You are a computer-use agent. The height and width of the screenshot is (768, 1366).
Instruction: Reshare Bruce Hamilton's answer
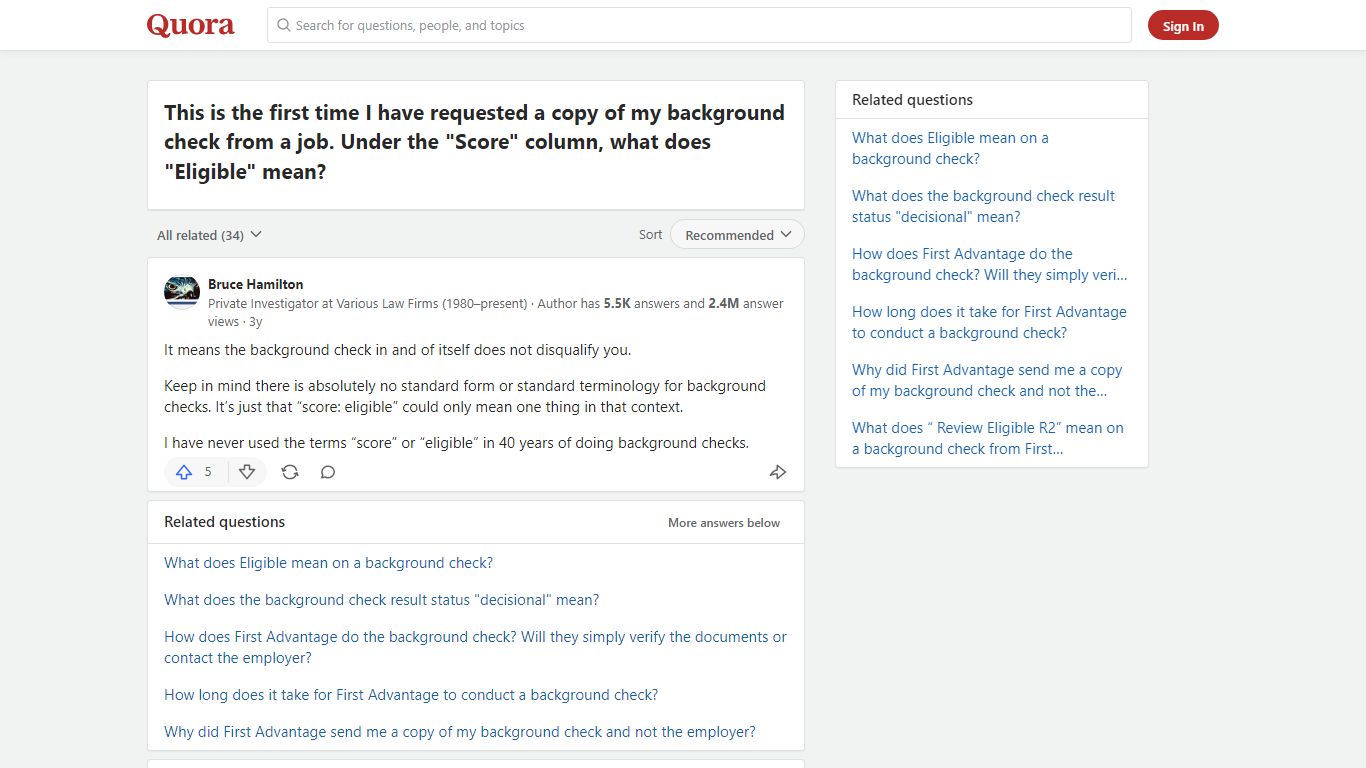click(290, 472)
